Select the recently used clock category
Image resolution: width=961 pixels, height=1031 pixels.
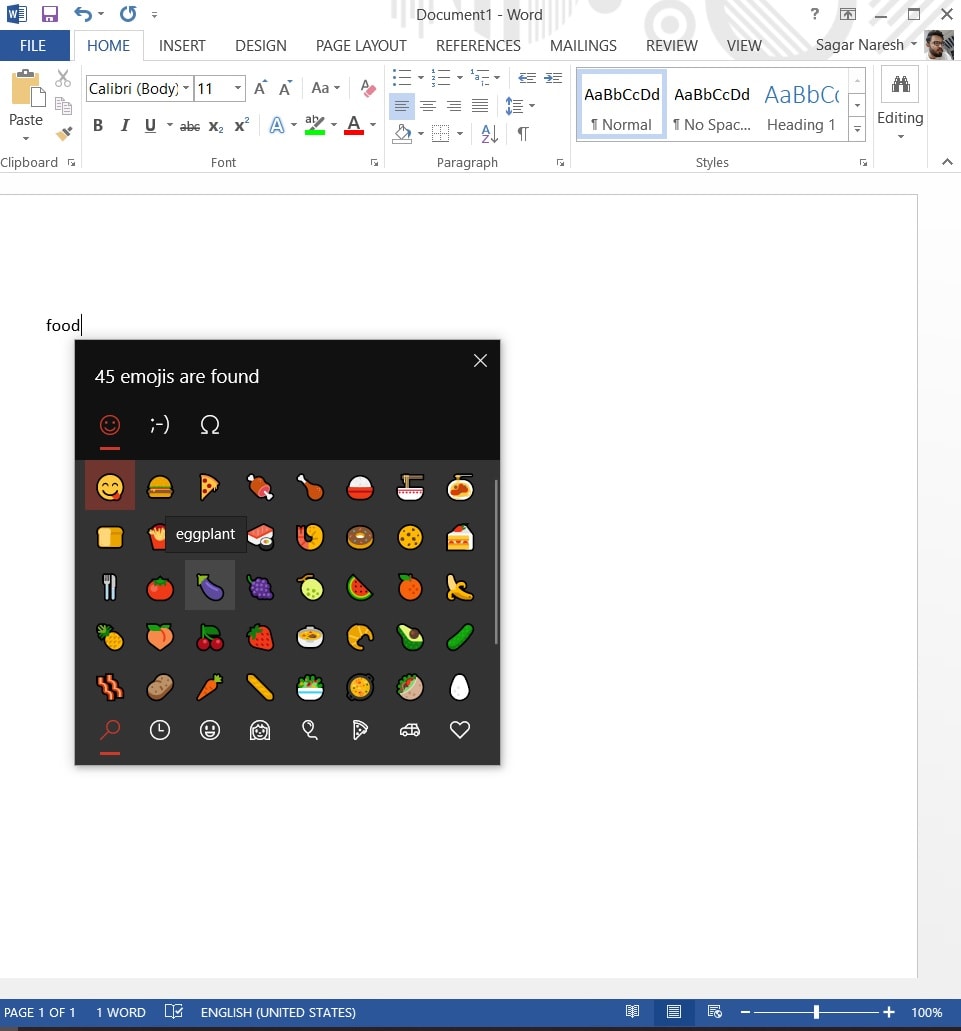pyautogui.click(x=159, y=731)
